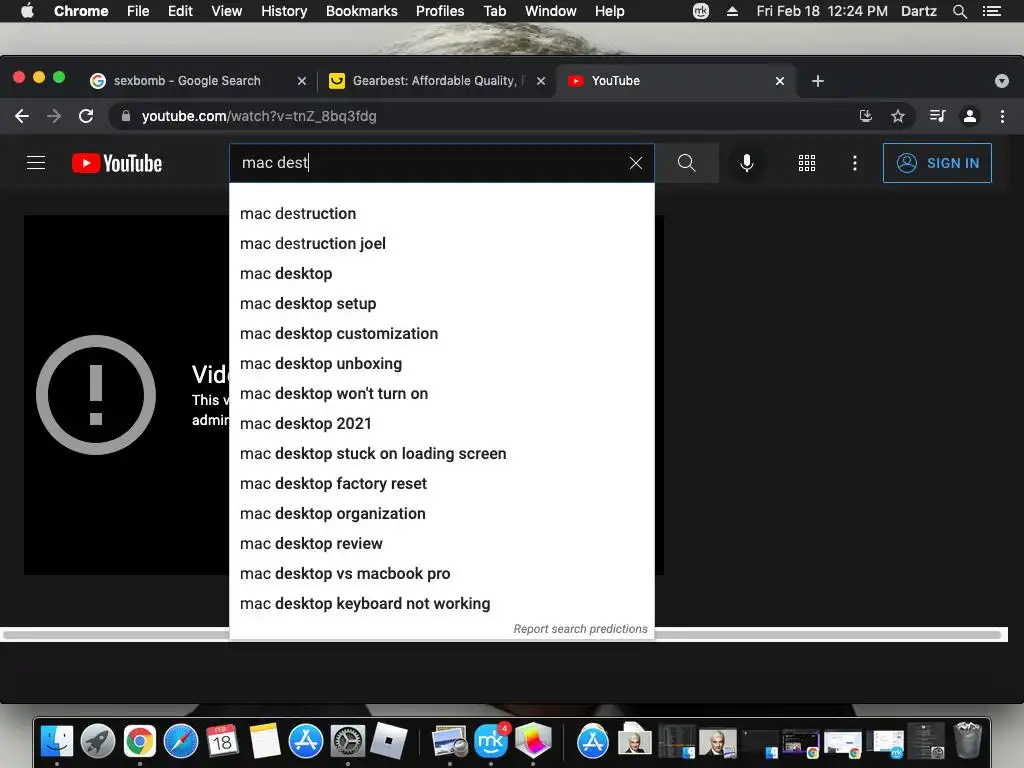Open Spotlight search in the menu bar

[x=959, y=11]
